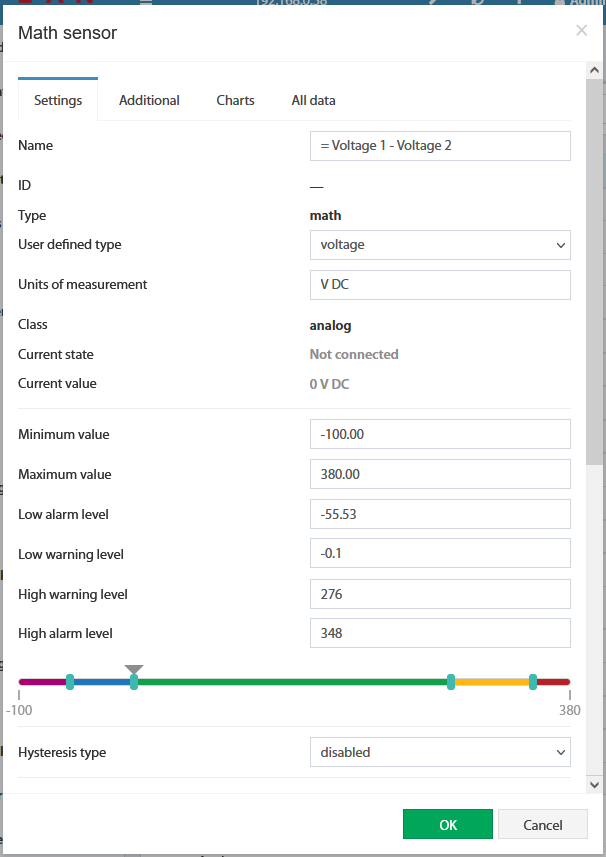Click the gray current value marker triangle
Screen dimensions: 606x857
coord(134,669)
